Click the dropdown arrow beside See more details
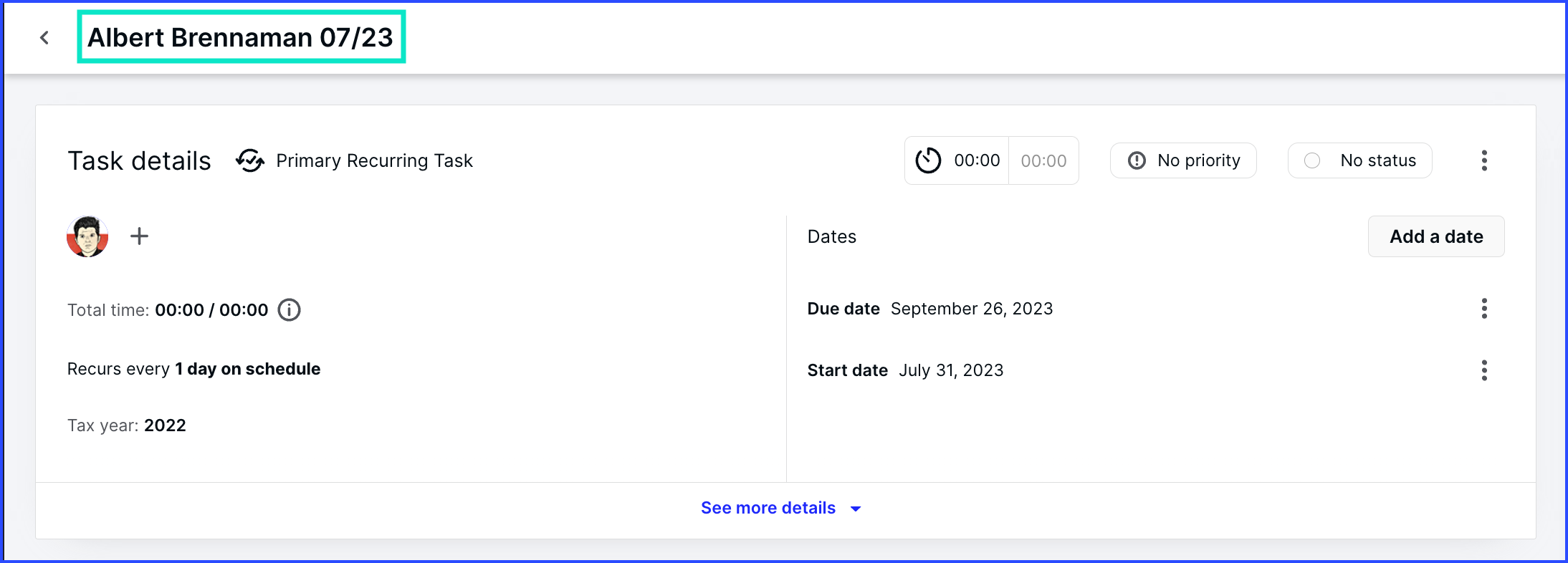 click(856, 509)
